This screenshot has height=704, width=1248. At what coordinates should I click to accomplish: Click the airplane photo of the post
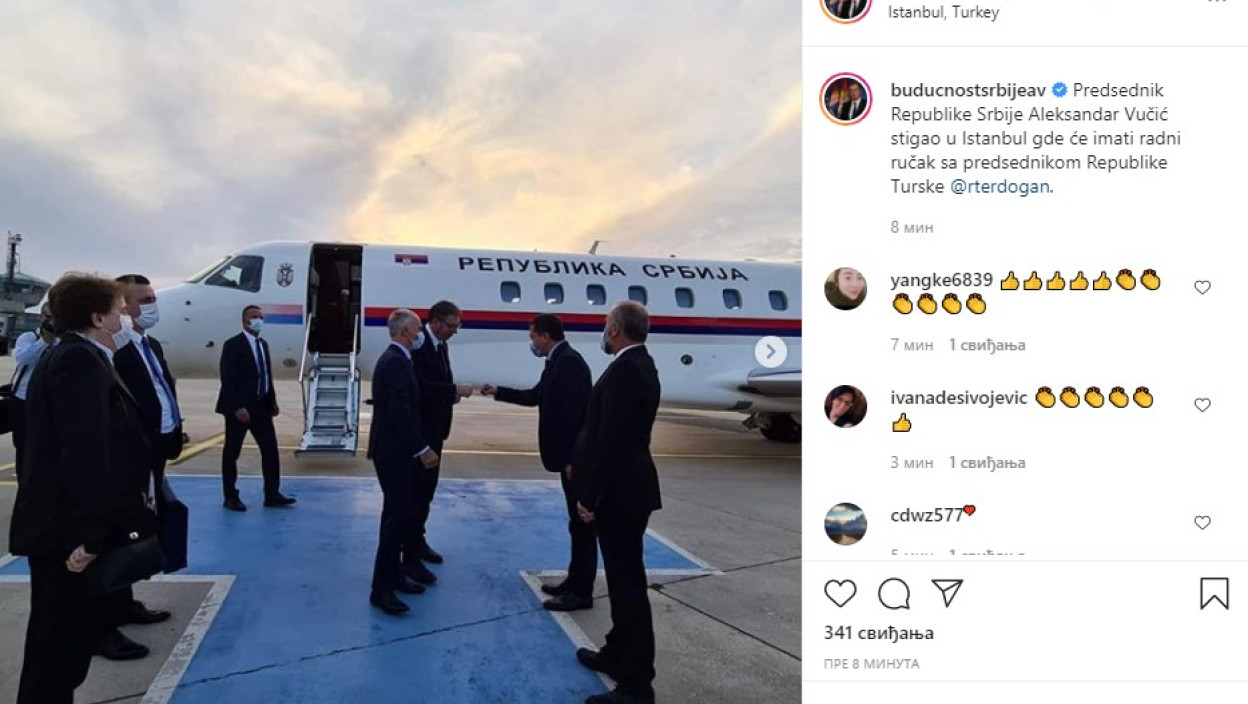pos(400,352)
